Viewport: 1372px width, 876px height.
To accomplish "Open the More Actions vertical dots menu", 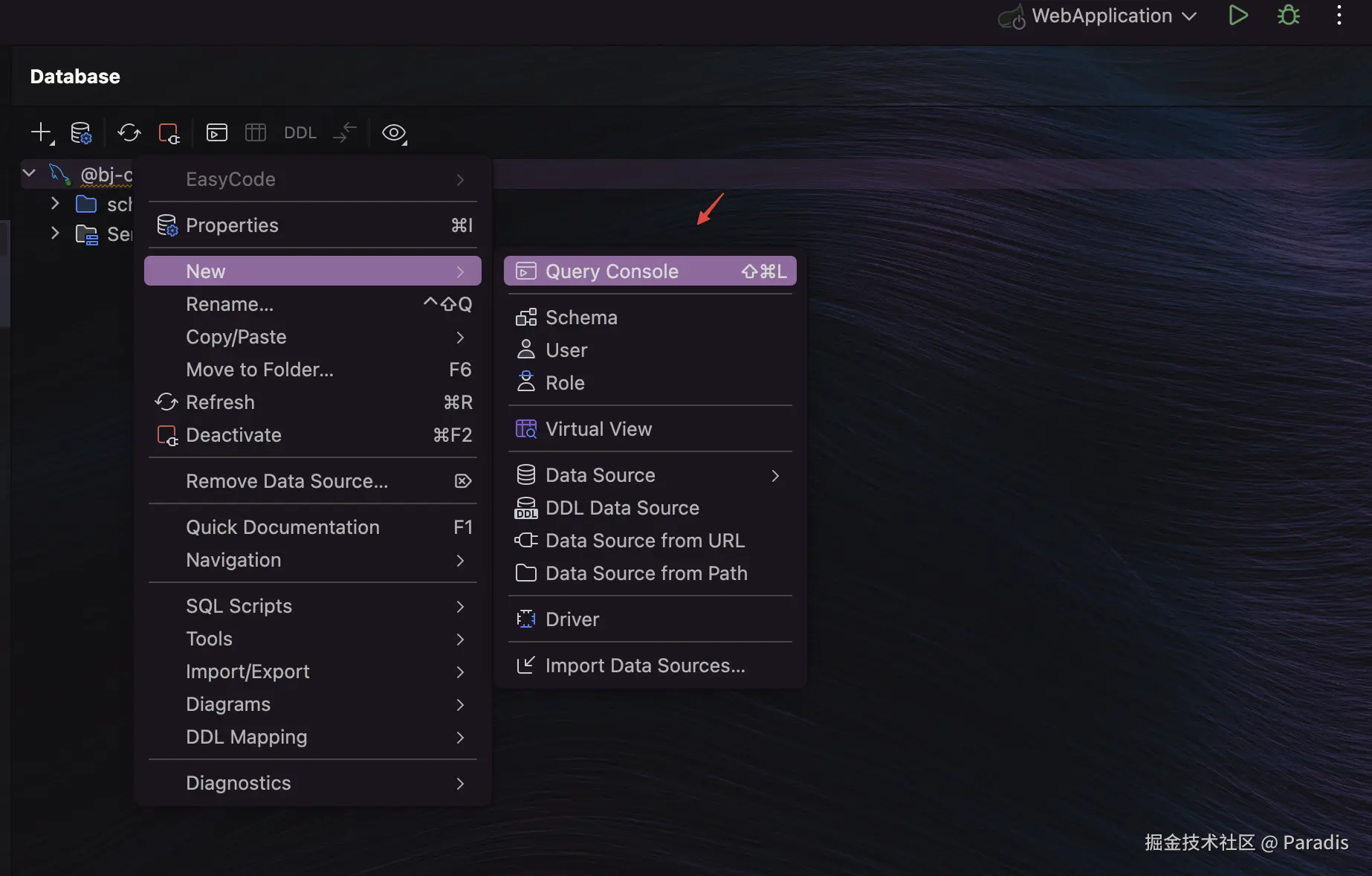I will point(1339,16).
